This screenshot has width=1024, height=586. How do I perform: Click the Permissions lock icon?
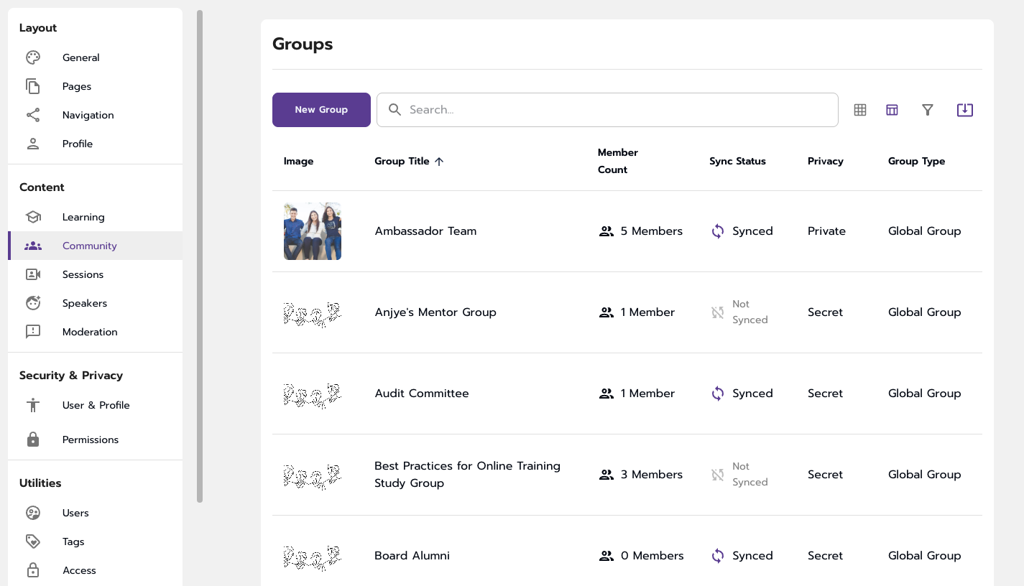click(33, 439)
